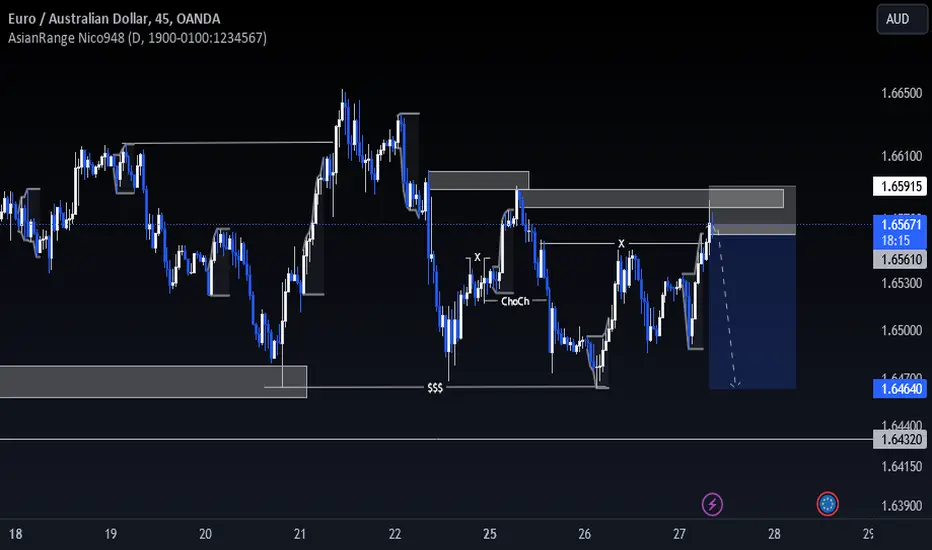This screenshot has height=550, width=932.
Task: Click the $$$ liquidity label
Action: pos(435,388)
